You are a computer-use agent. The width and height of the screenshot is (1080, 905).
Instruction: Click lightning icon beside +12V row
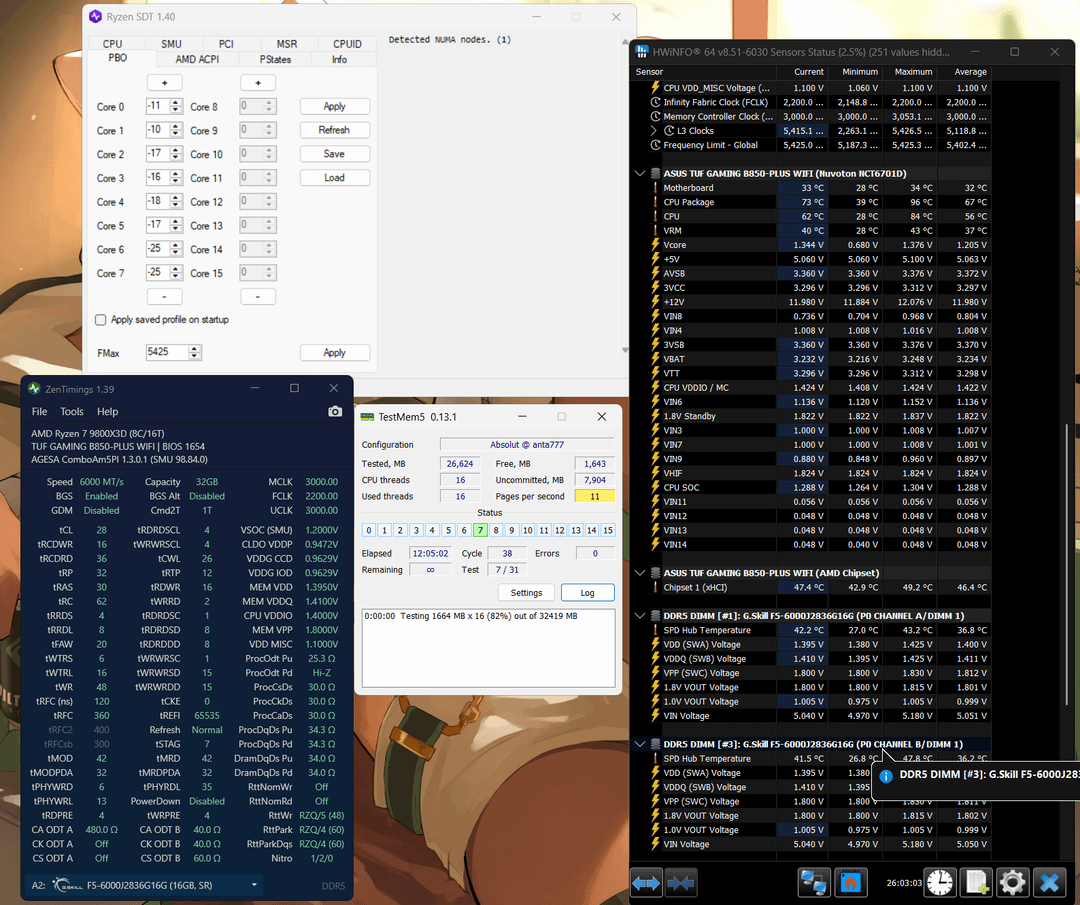click(x=656, y=302)
